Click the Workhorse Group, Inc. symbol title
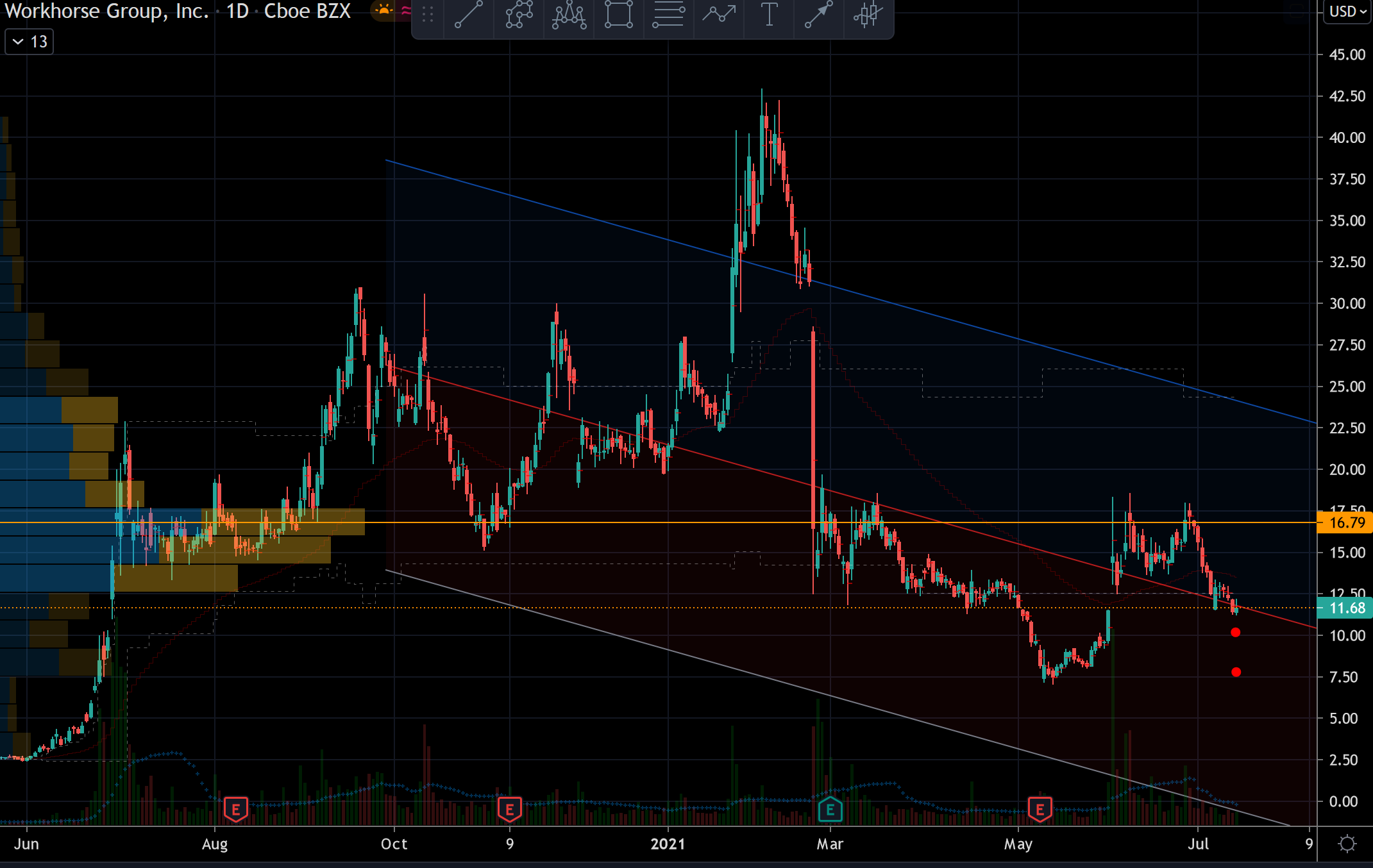 (106, 11)
